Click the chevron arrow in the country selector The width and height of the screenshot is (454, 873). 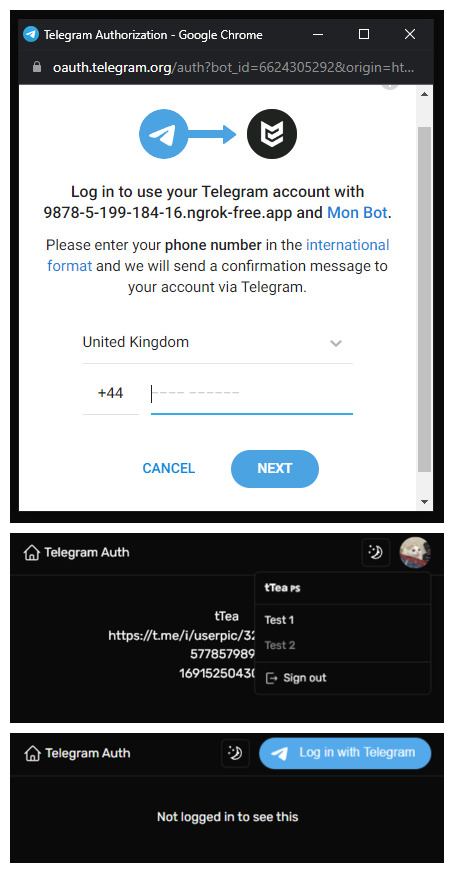tap(336, 343)
